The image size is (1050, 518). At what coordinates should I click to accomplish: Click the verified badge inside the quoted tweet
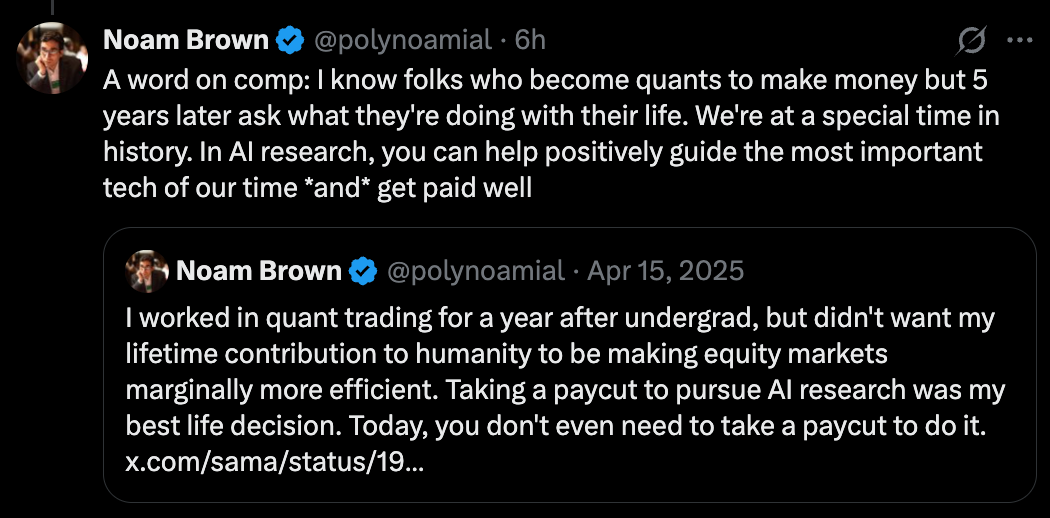click(x=363, y=271)
